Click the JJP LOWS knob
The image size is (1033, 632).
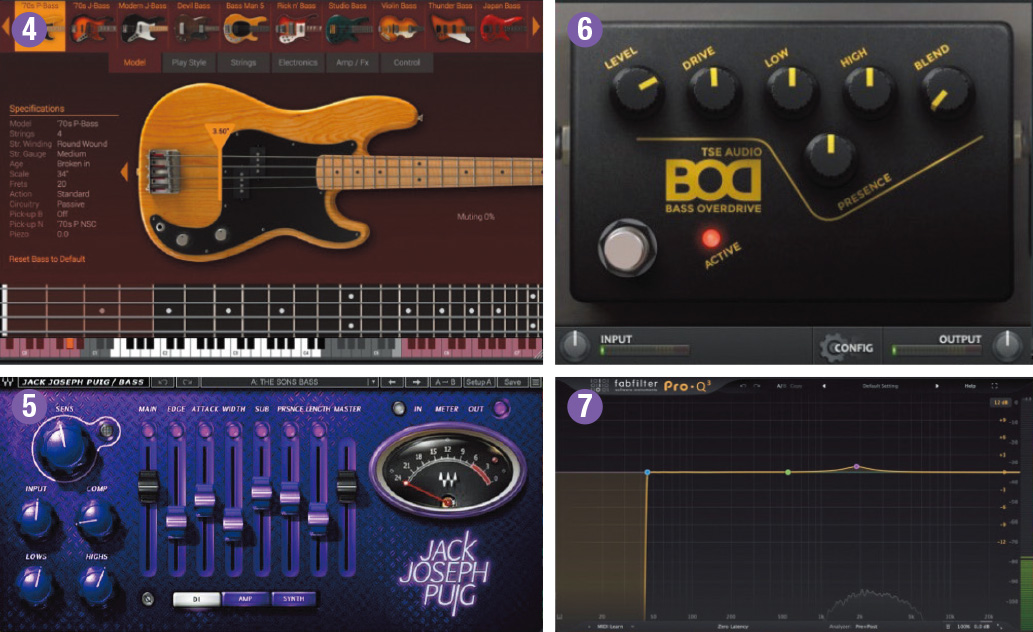(35, 583)
